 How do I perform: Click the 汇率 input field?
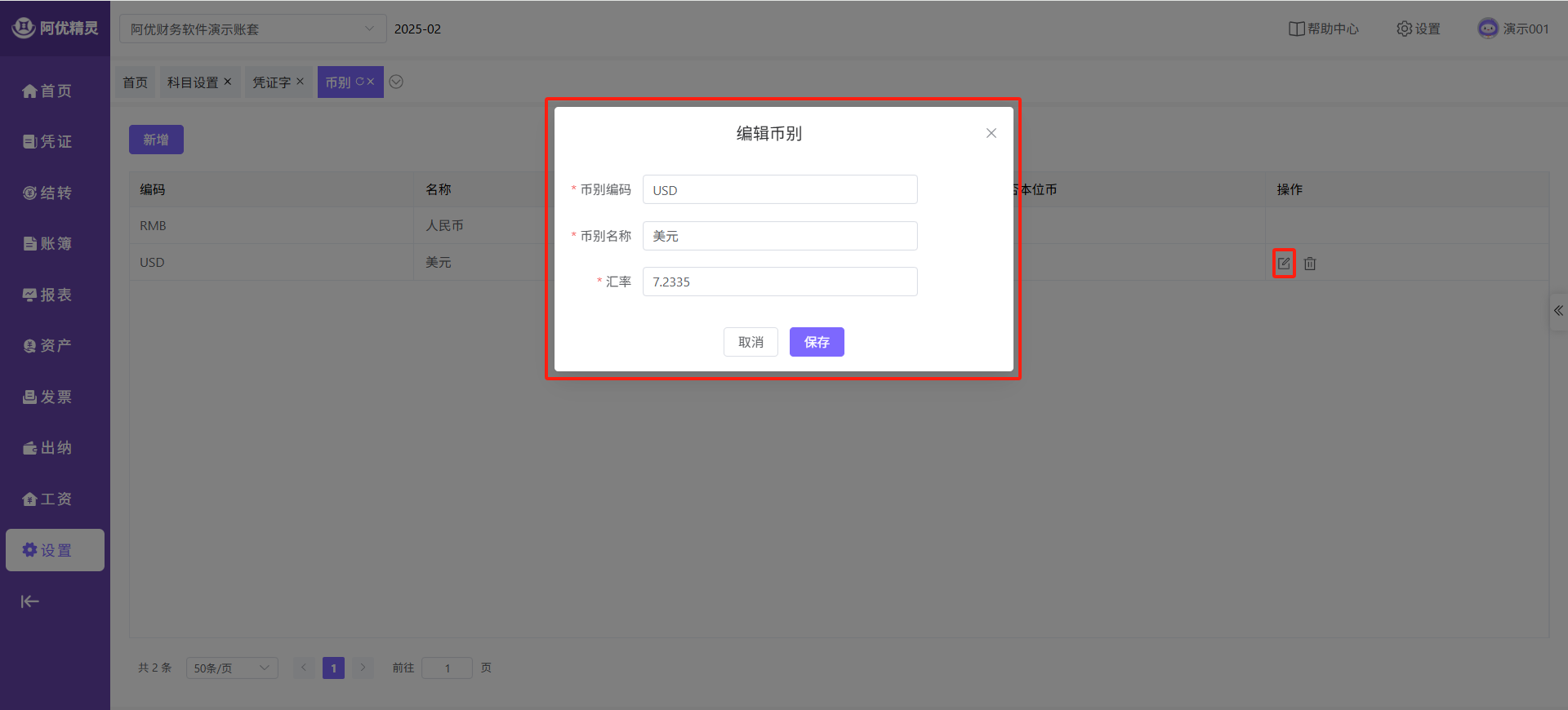pos(780,282)
